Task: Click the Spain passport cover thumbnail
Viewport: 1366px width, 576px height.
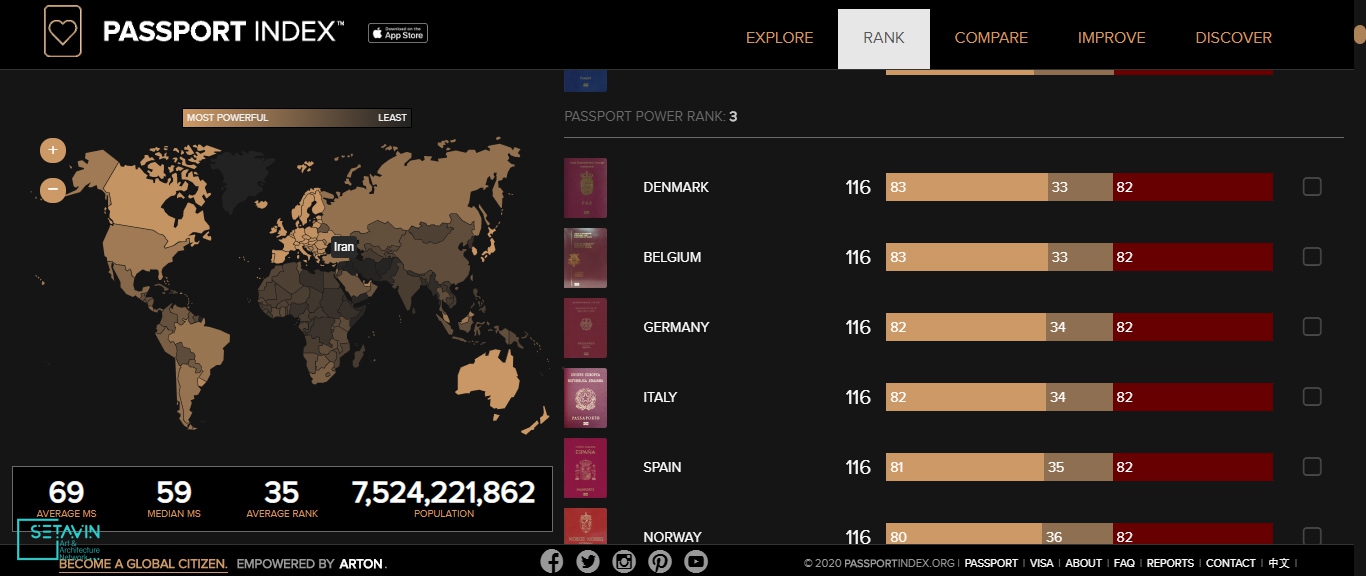Action: (585, 468)
